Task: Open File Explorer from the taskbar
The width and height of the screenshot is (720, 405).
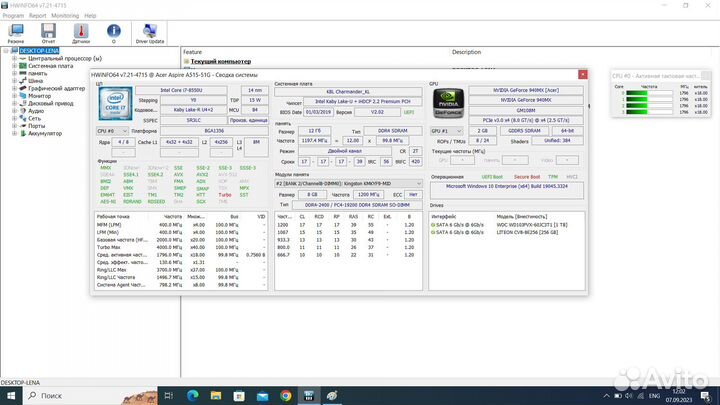Action: pos(216,395)
